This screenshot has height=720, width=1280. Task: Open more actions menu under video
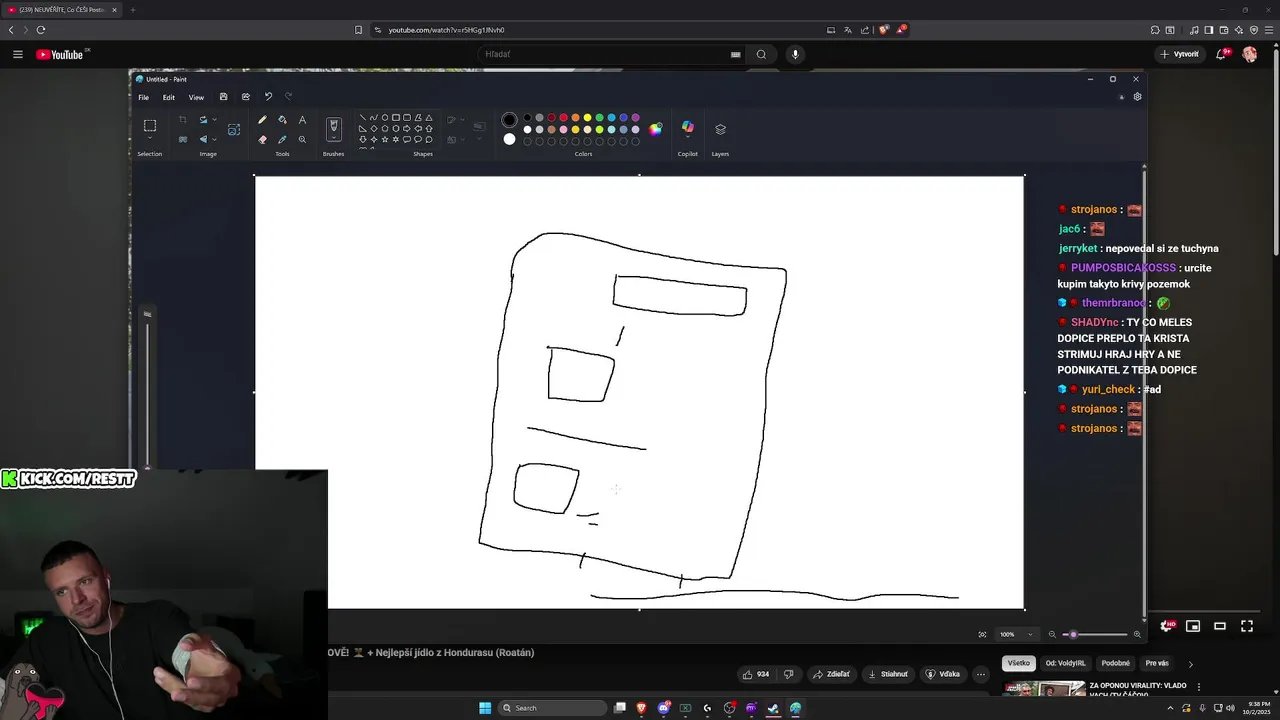pos(980,674)
